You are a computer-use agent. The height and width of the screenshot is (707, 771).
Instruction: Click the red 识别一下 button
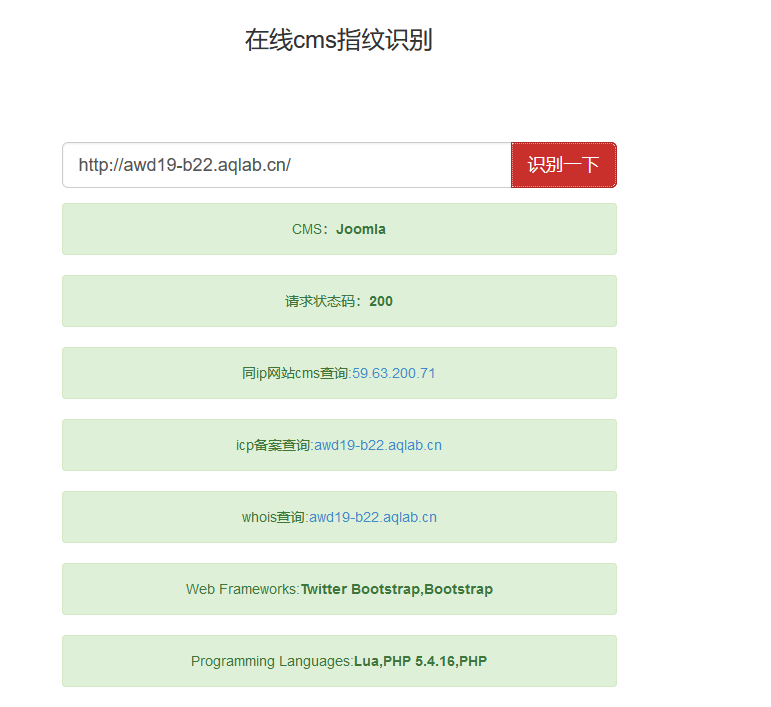point(563,165)
